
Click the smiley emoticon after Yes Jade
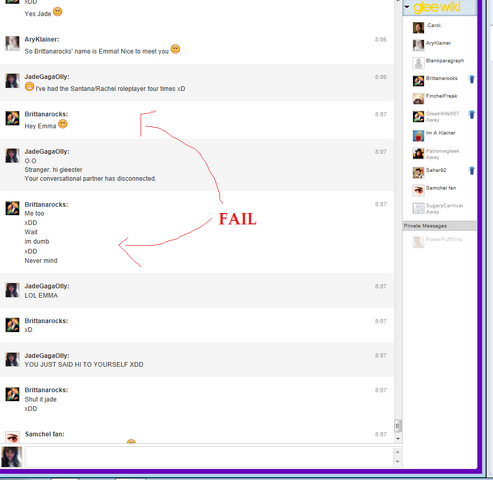58,12
